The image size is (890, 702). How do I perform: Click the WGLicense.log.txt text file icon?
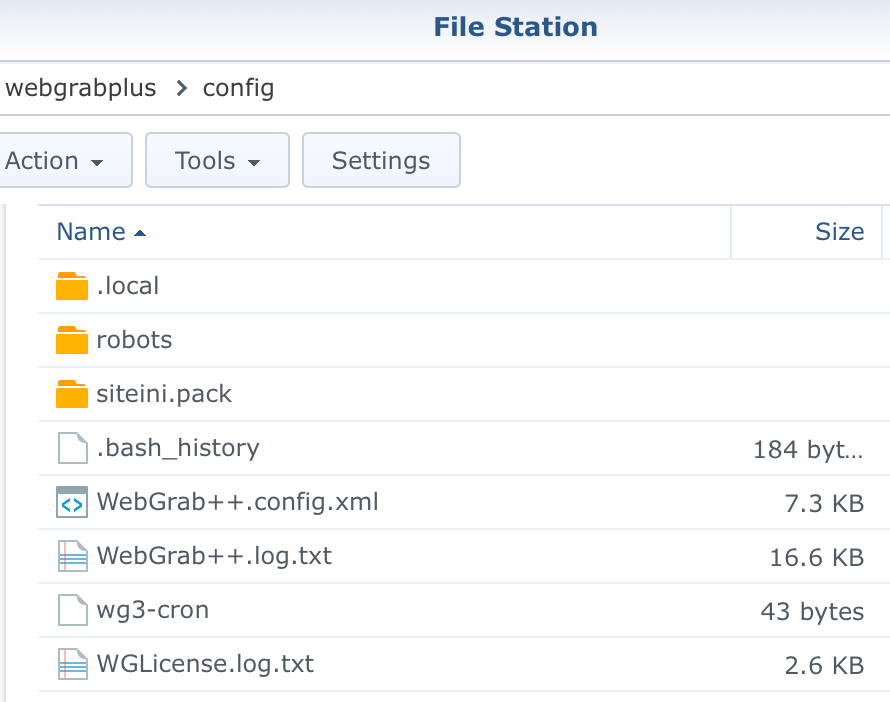point(73,663)
